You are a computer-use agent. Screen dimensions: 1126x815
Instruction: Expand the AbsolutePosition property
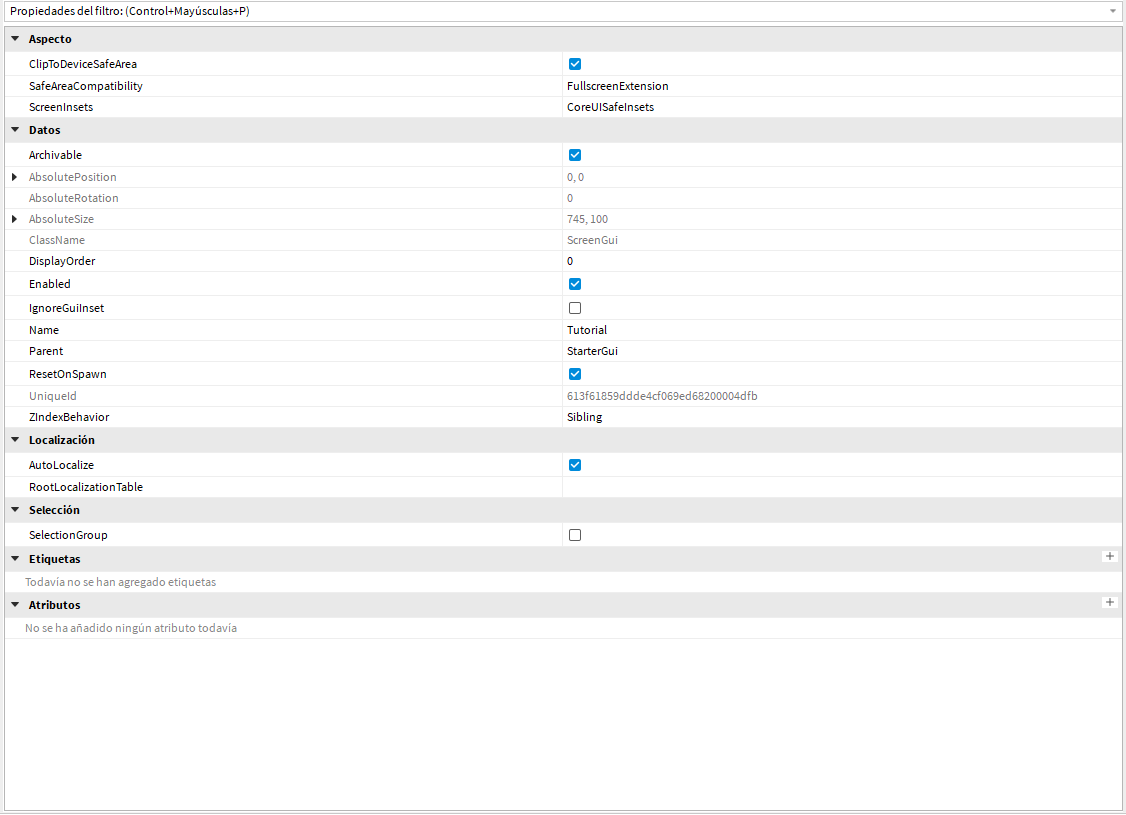pos(14,176)
